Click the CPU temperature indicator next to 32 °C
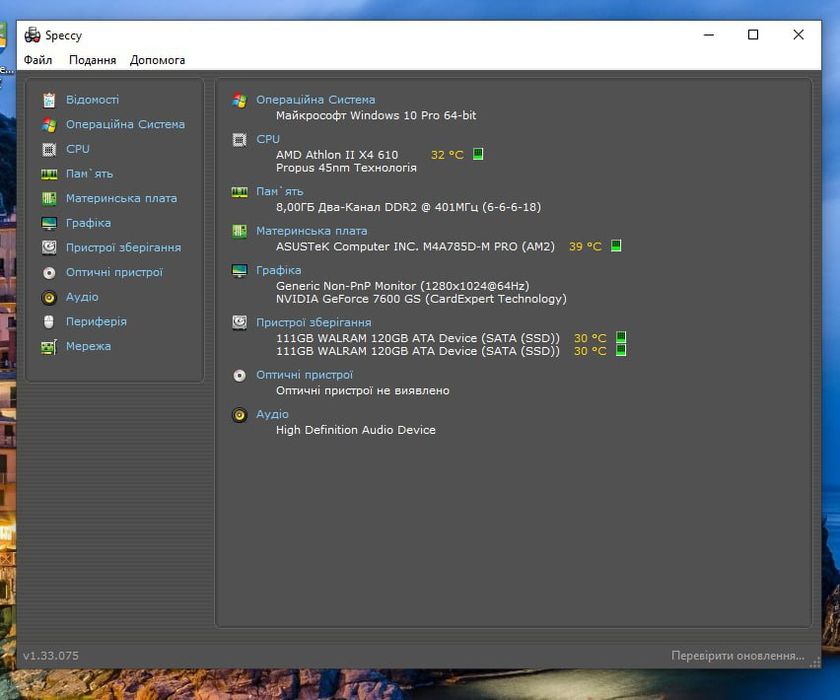 point(478,155)
